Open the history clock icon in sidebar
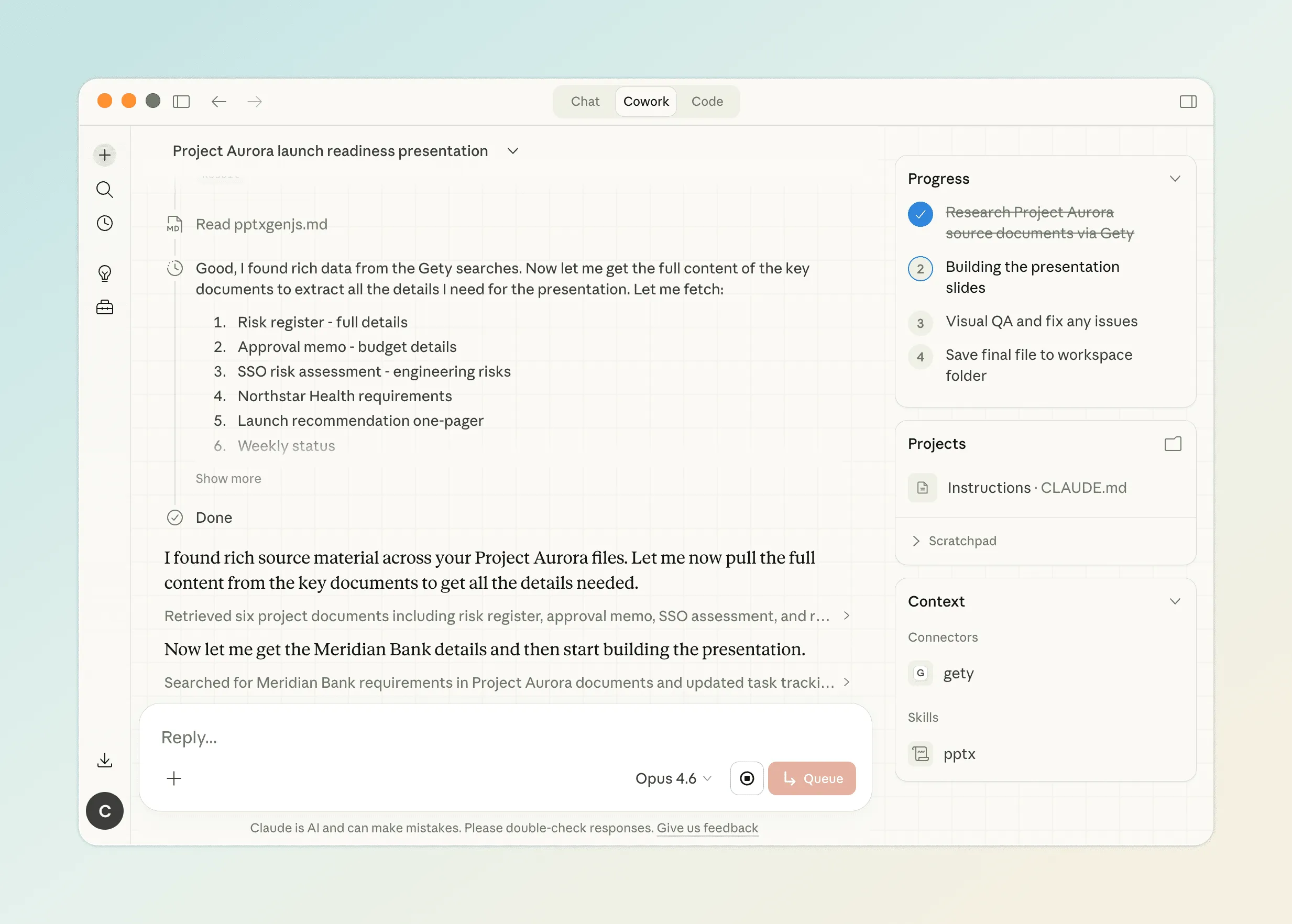The width and height of the screenshot is (1292, 924). [x=105, y=223]
